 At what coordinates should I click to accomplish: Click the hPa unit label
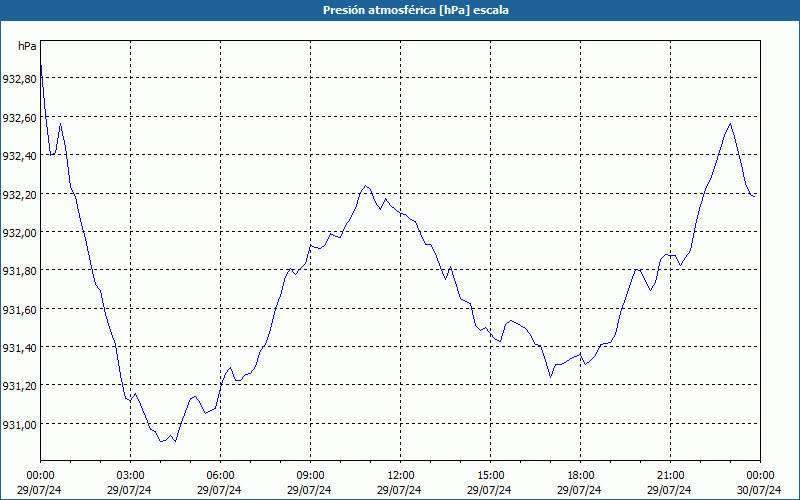[x=27, y=46]
